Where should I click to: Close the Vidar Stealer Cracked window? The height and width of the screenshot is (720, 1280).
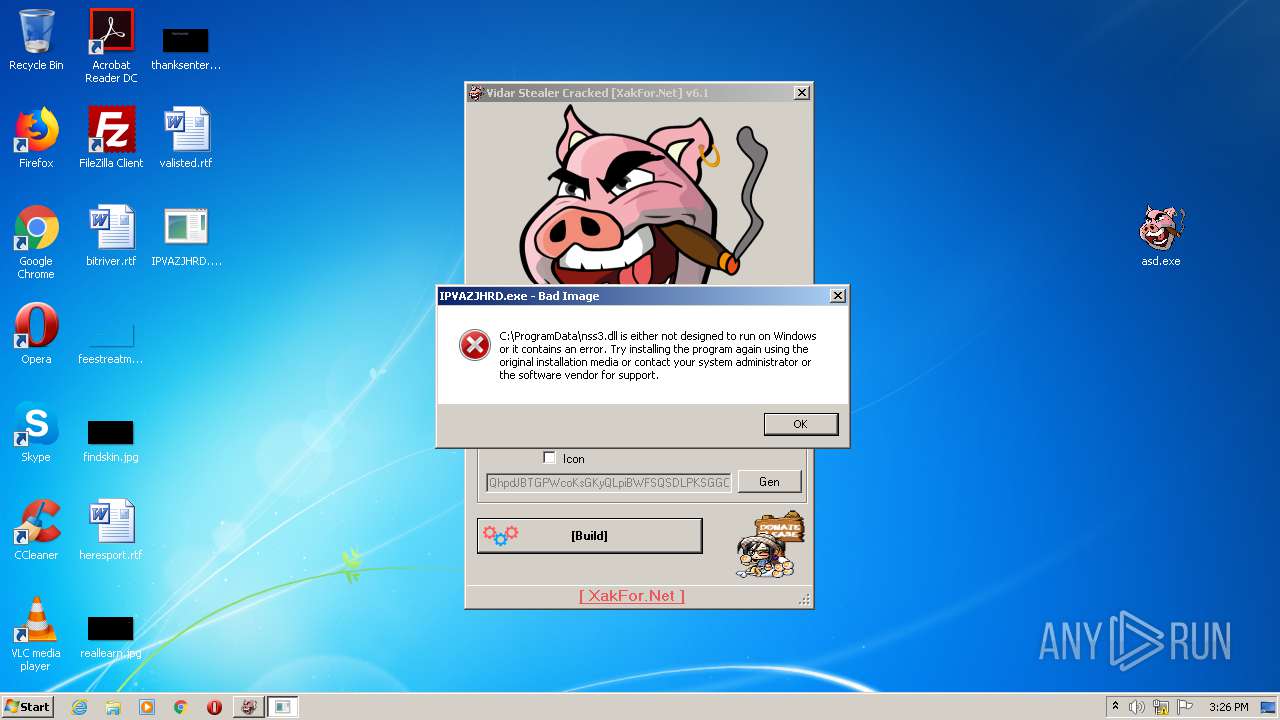(x=801, y=93)
